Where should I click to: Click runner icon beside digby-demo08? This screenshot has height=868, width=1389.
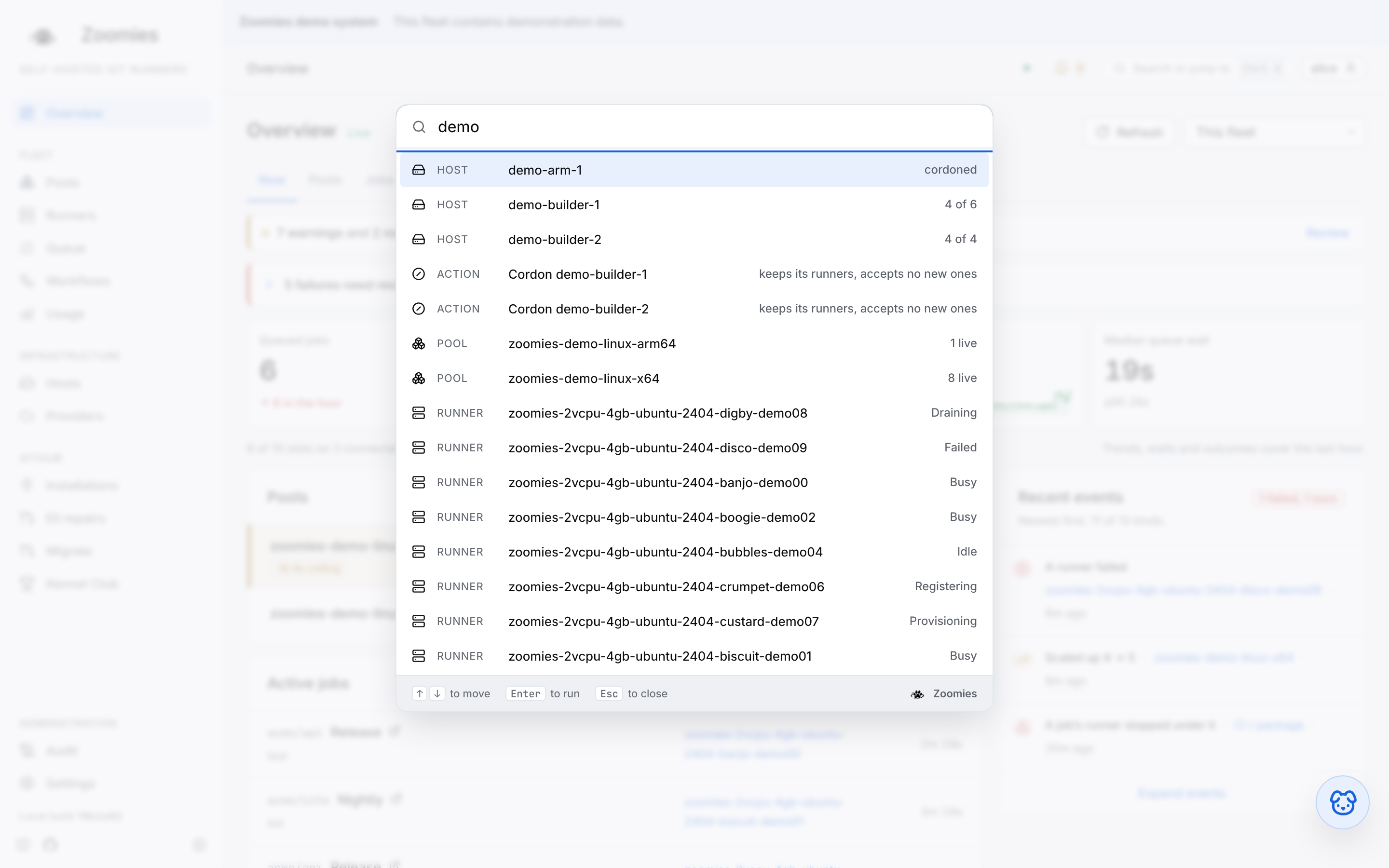click(419, 413)
